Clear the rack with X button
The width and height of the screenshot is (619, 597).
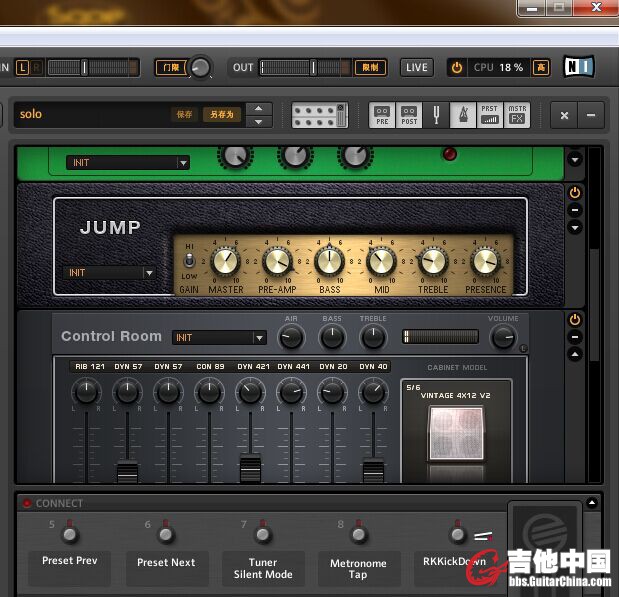point(564,115)
